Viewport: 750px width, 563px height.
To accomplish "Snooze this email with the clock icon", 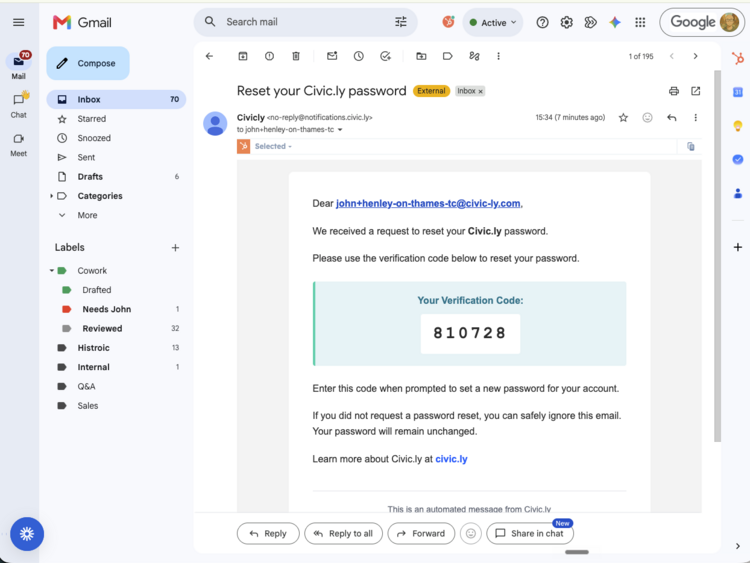I will [x=359, y=56].
